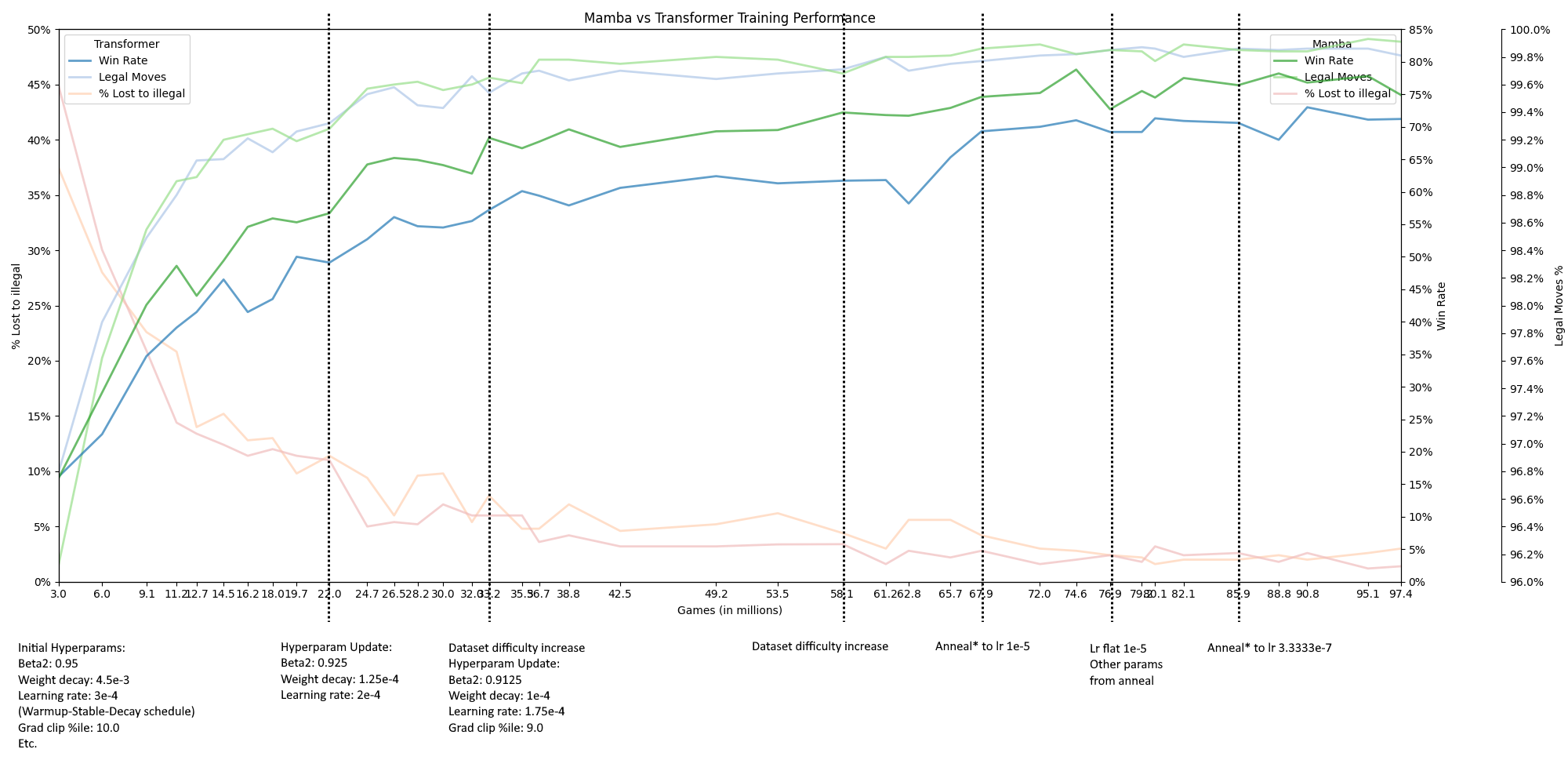This screenshot has width=1568, height=760.
Task: Click the '65.7' x-axis tick label
Action: point(950,594)
